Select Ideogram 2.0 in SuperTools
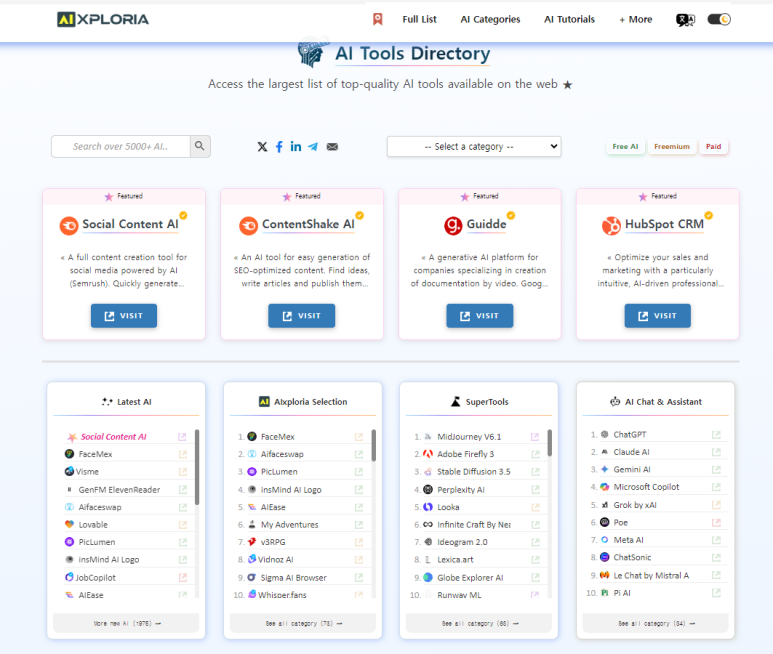The height and width of the screenshot is (654, 773). [x=462, y=542]
